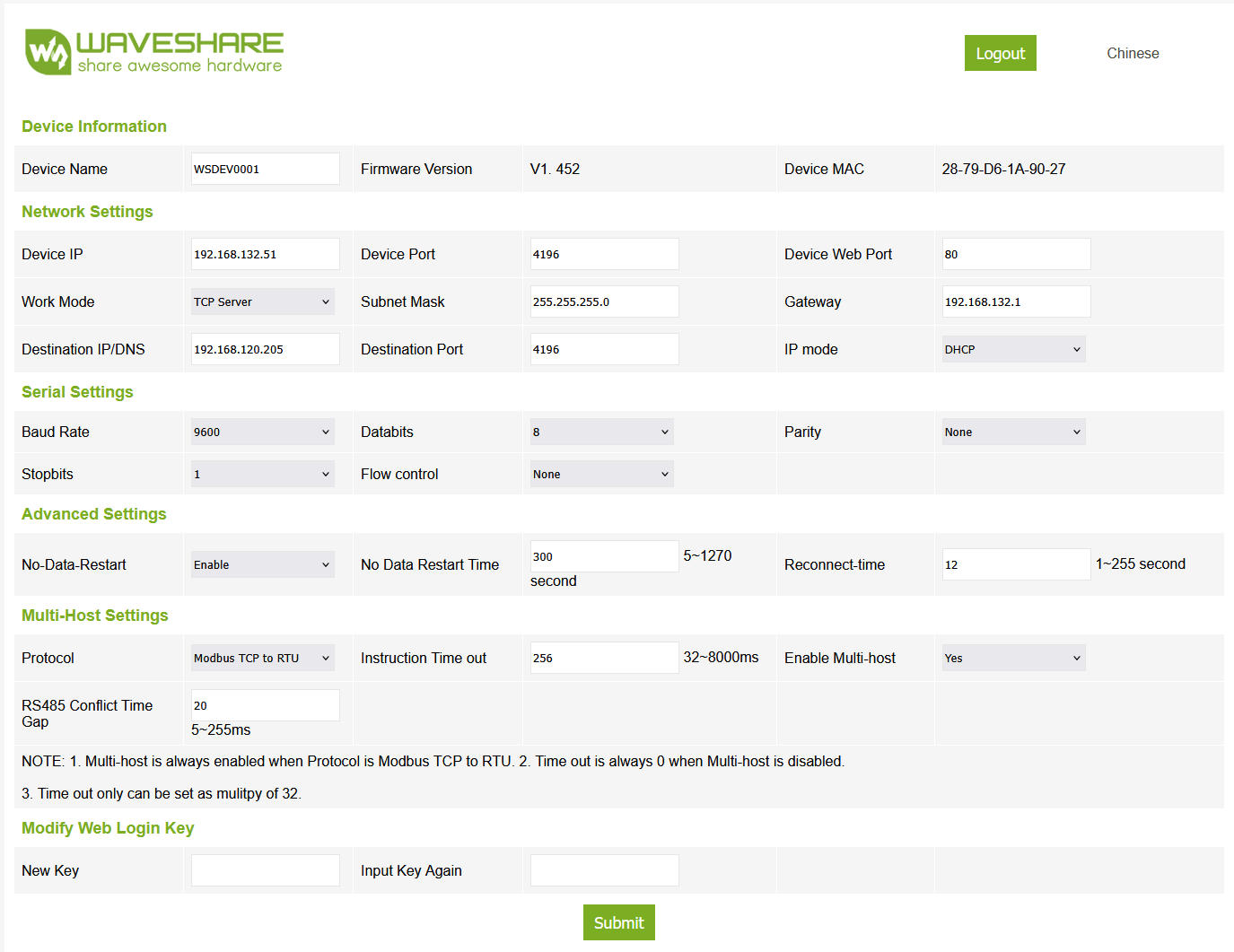
Task: Open the Protocol dropdown
Action: [x=262, y=658]
